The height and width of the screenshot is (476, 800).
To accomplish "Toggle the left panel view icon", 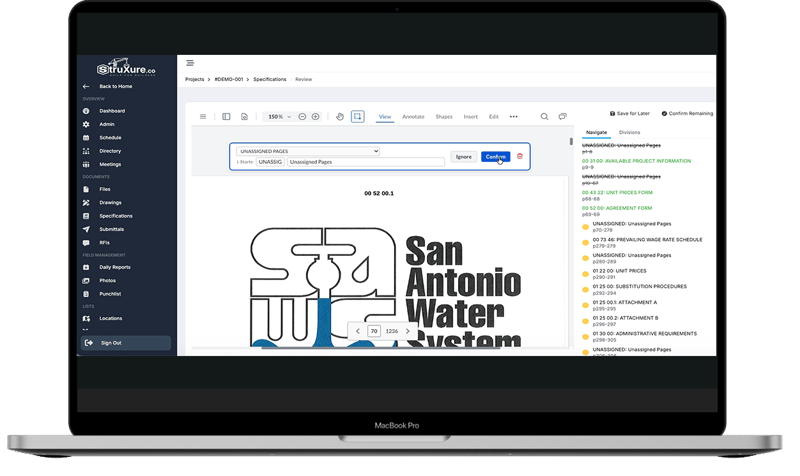I will click(227, 117).
